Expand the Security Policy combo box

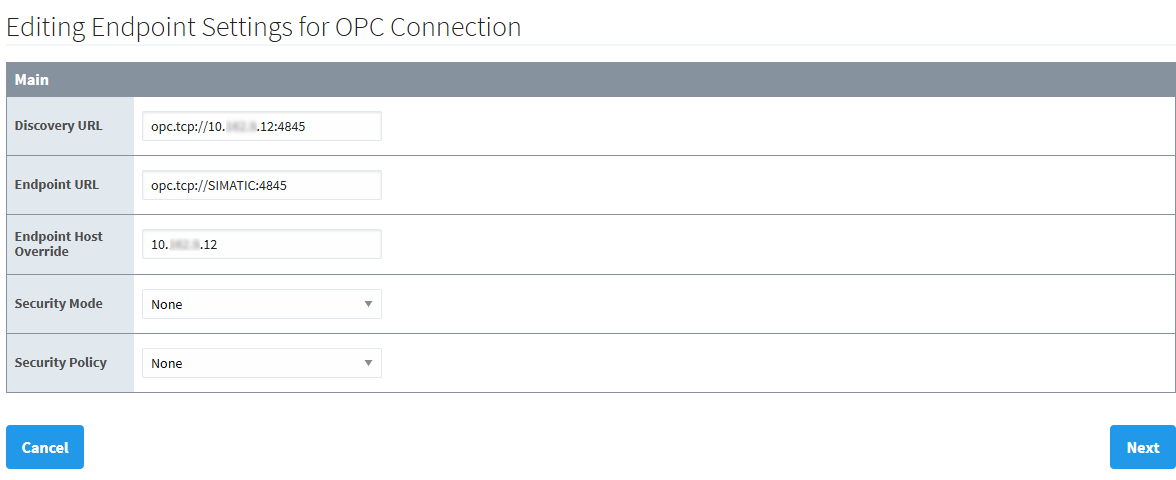coord(261,363)
